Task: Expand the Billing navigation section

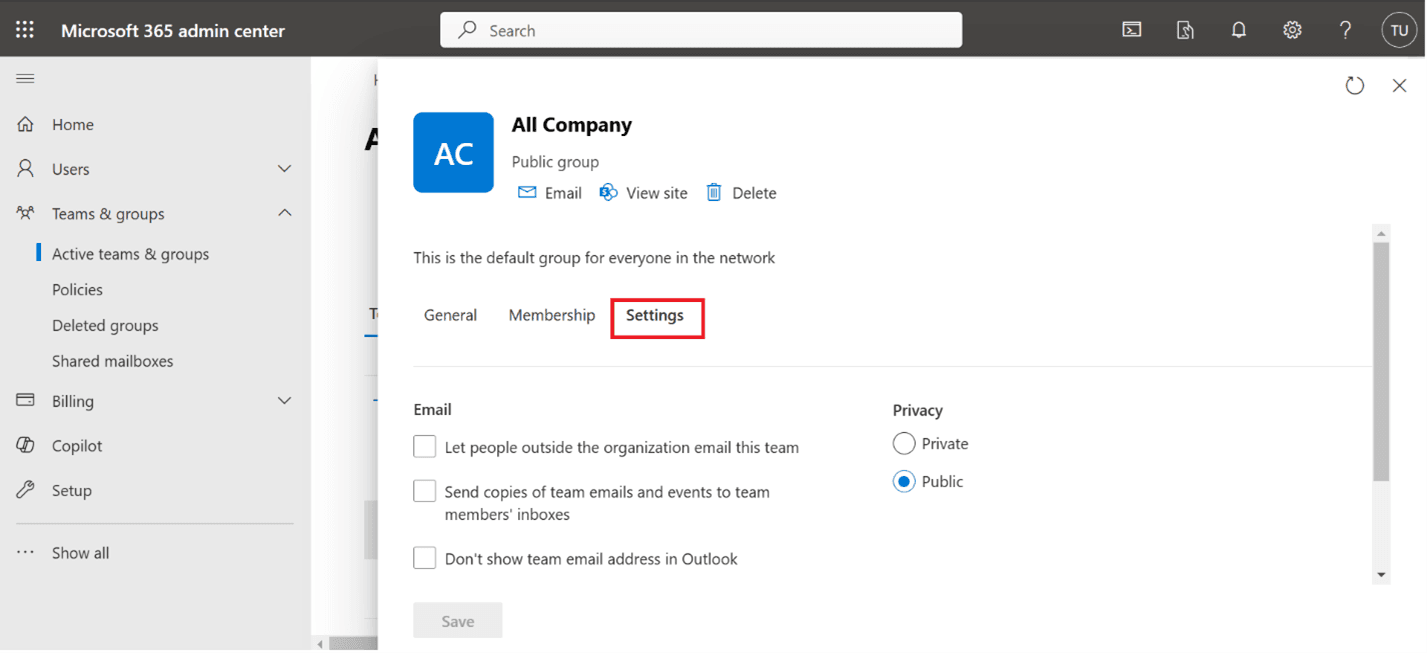Action: tap(284, 400)
